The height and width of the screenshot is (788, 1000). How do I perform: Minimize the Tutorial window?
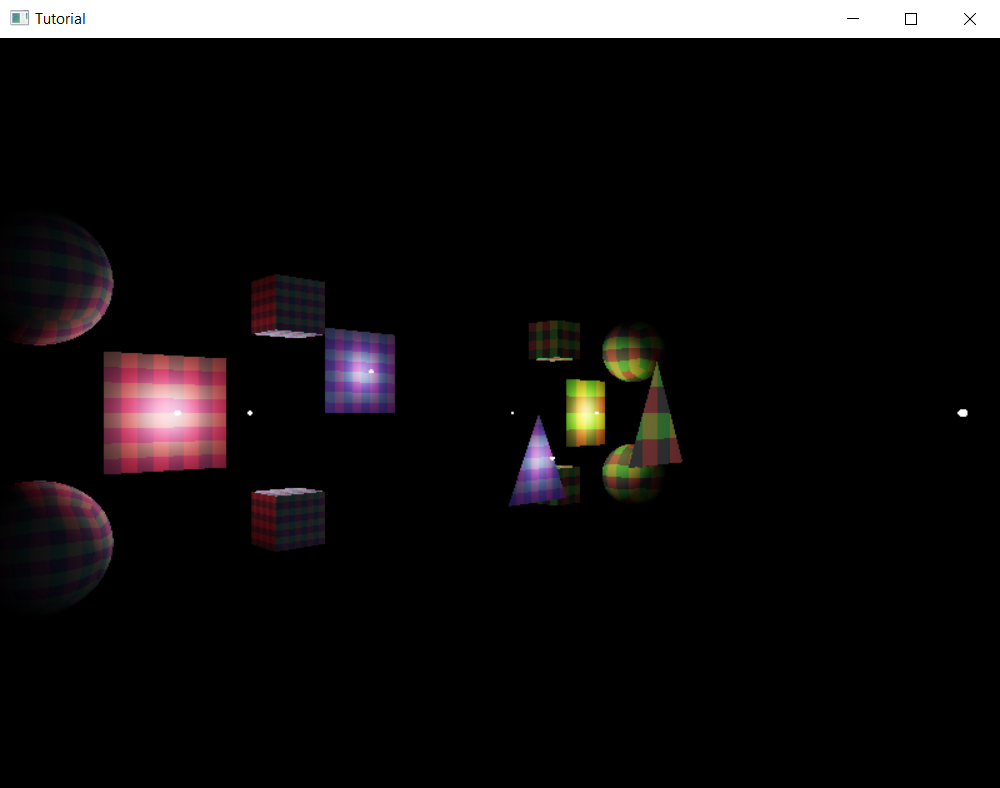852,18
